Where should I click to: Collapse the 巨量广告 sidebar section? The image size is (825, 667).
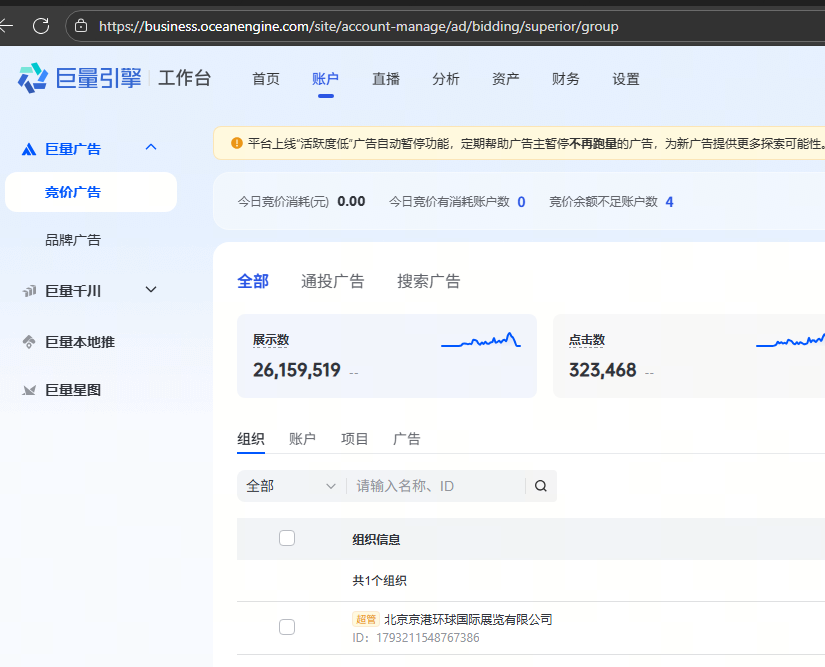pos(151,148)
